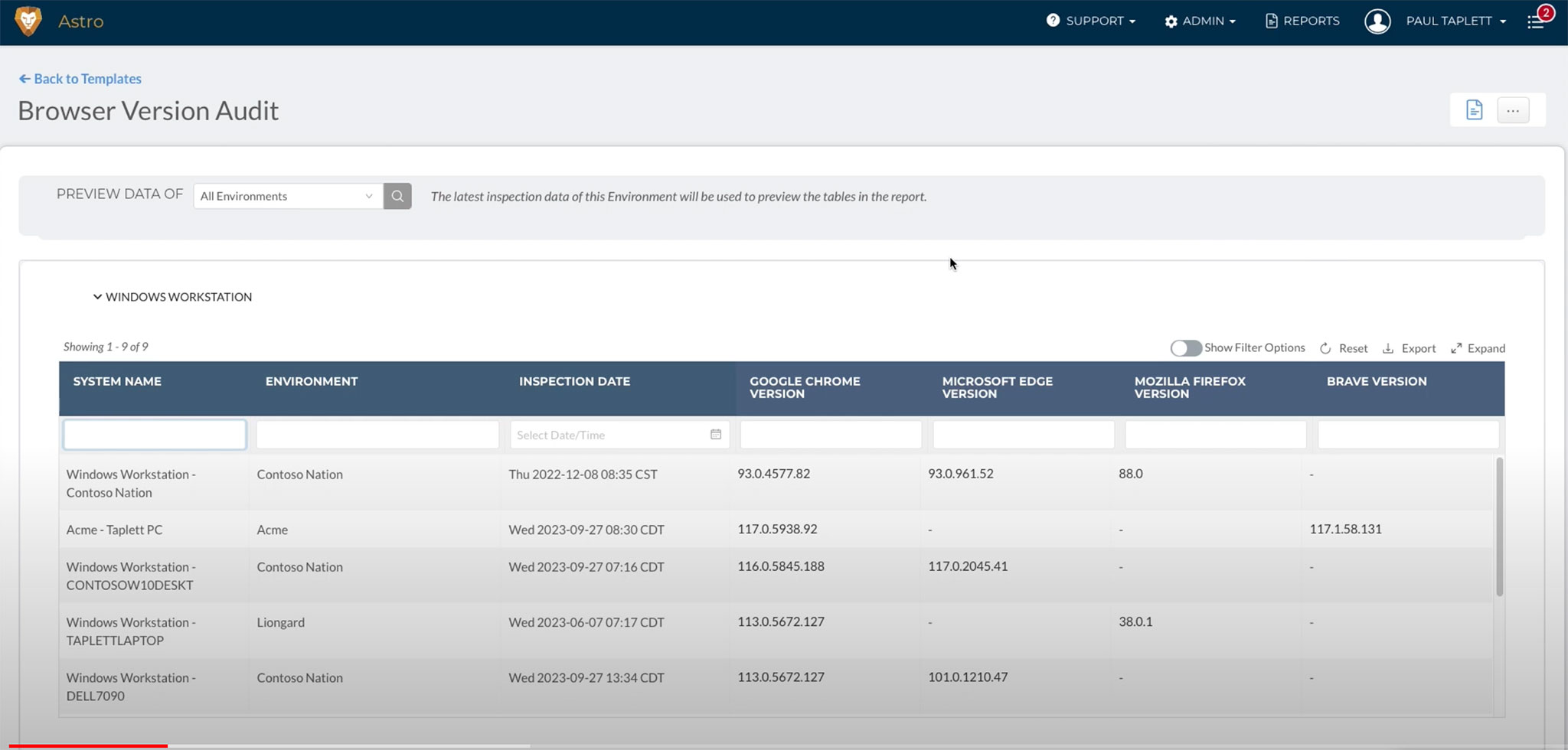
Task: Focus the Brave Version filter field
Action: point(1408,435)
